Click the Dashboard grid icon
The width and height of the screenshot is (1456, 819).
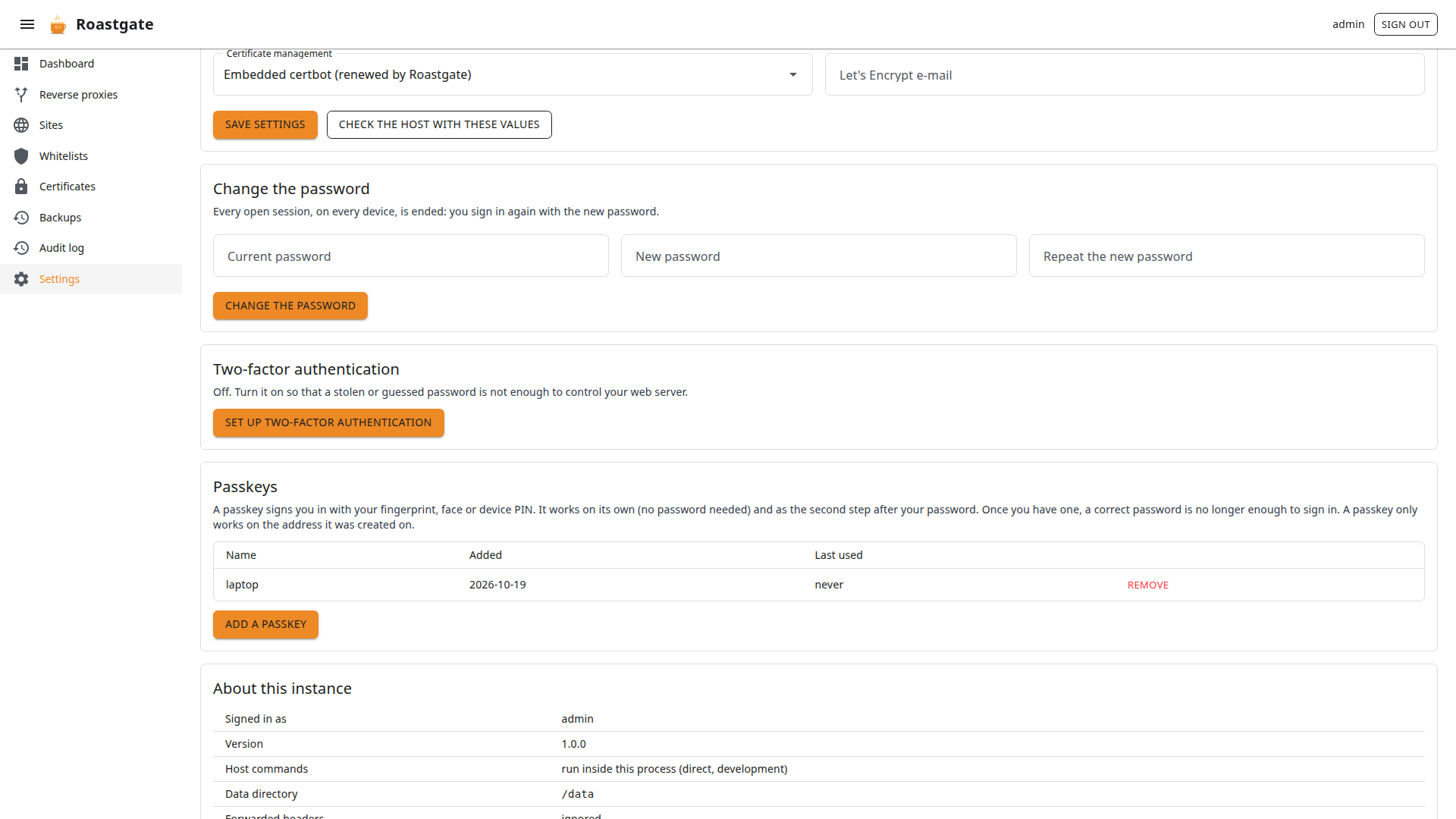tap(21, 64)
